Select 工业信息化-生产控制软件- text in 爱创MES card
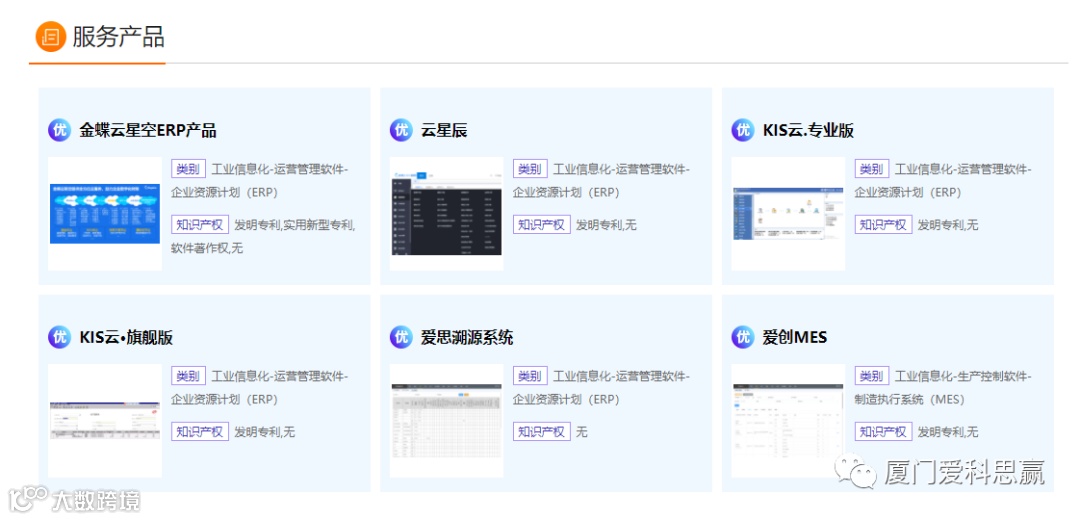The image size is (1080, 520). click(963, 377)
